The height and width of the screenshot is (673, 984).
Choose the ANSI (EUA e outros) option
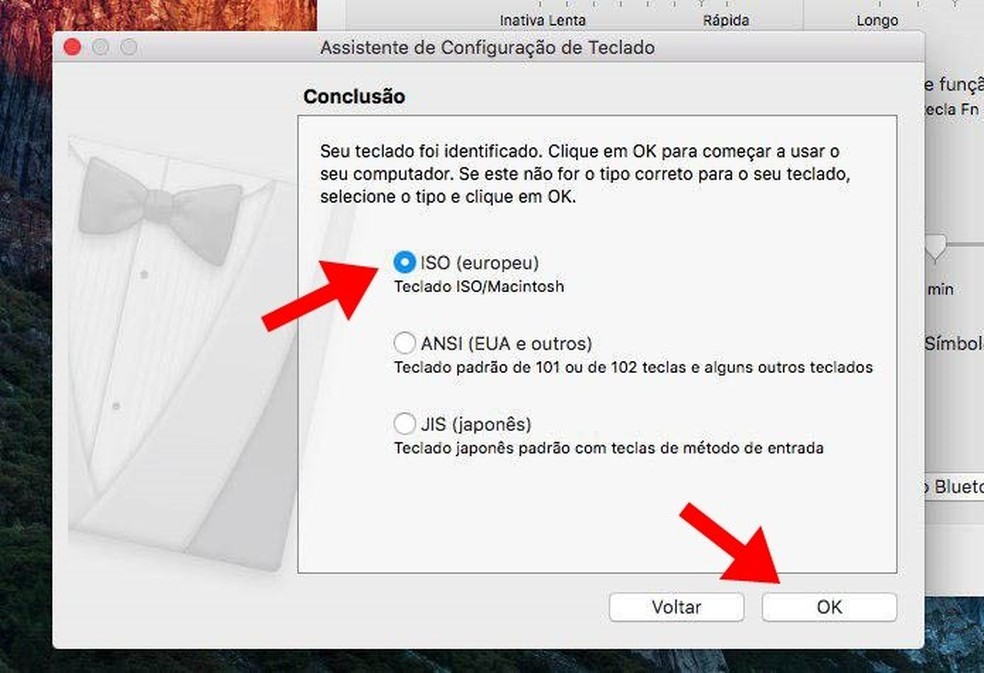coord(404,343)
